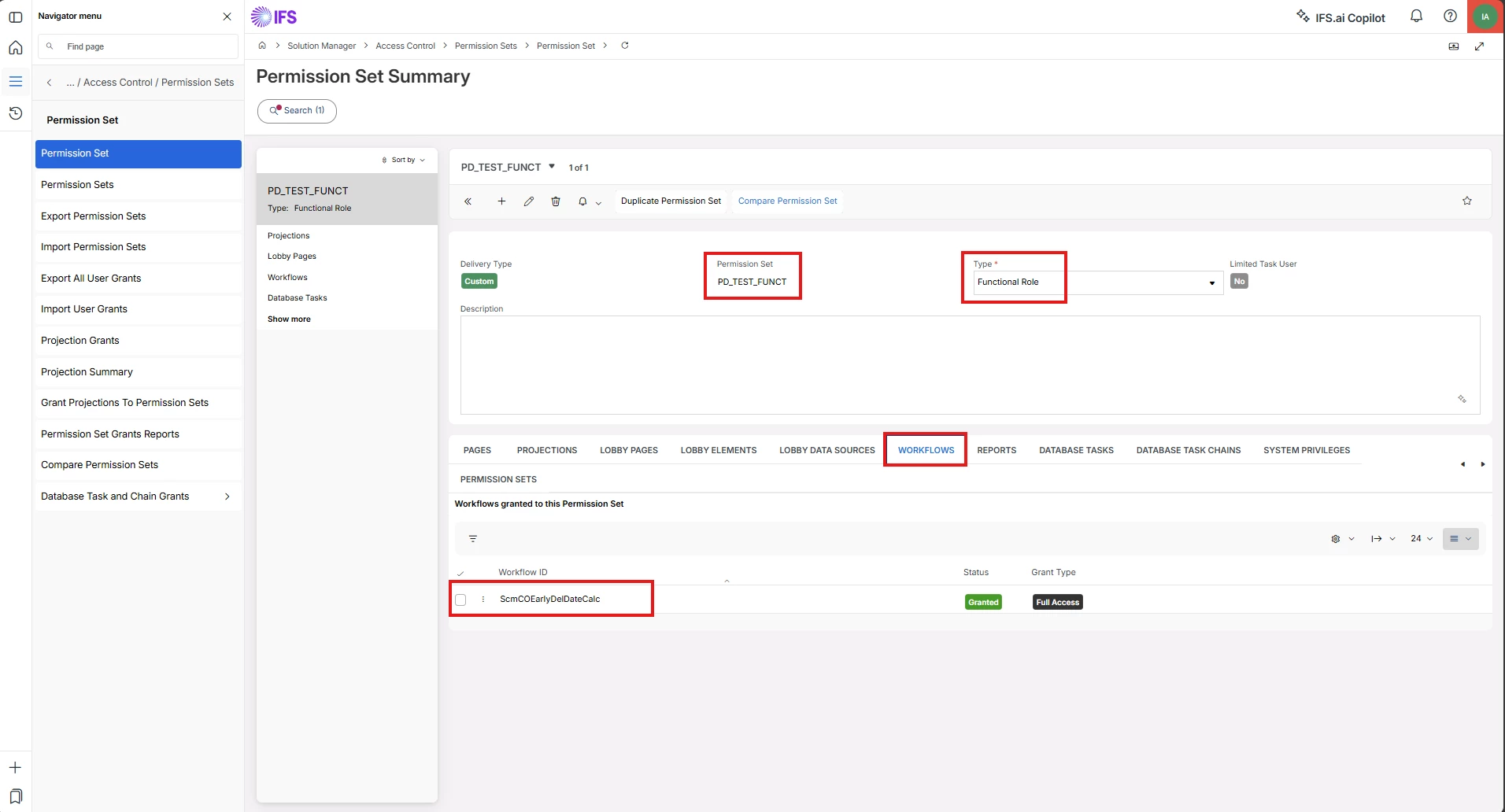The height and width of the screenshot is (812, 1505).
Task: Open the help question mark icon
Action: pyautogui.click(x=1450, y=16)
